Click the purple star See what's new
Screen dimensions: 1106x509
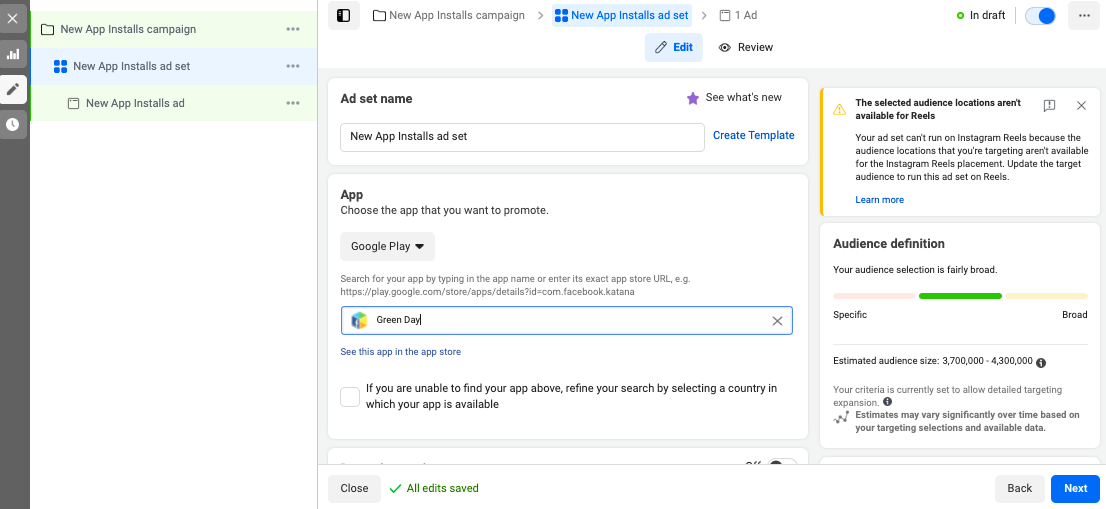734,98
